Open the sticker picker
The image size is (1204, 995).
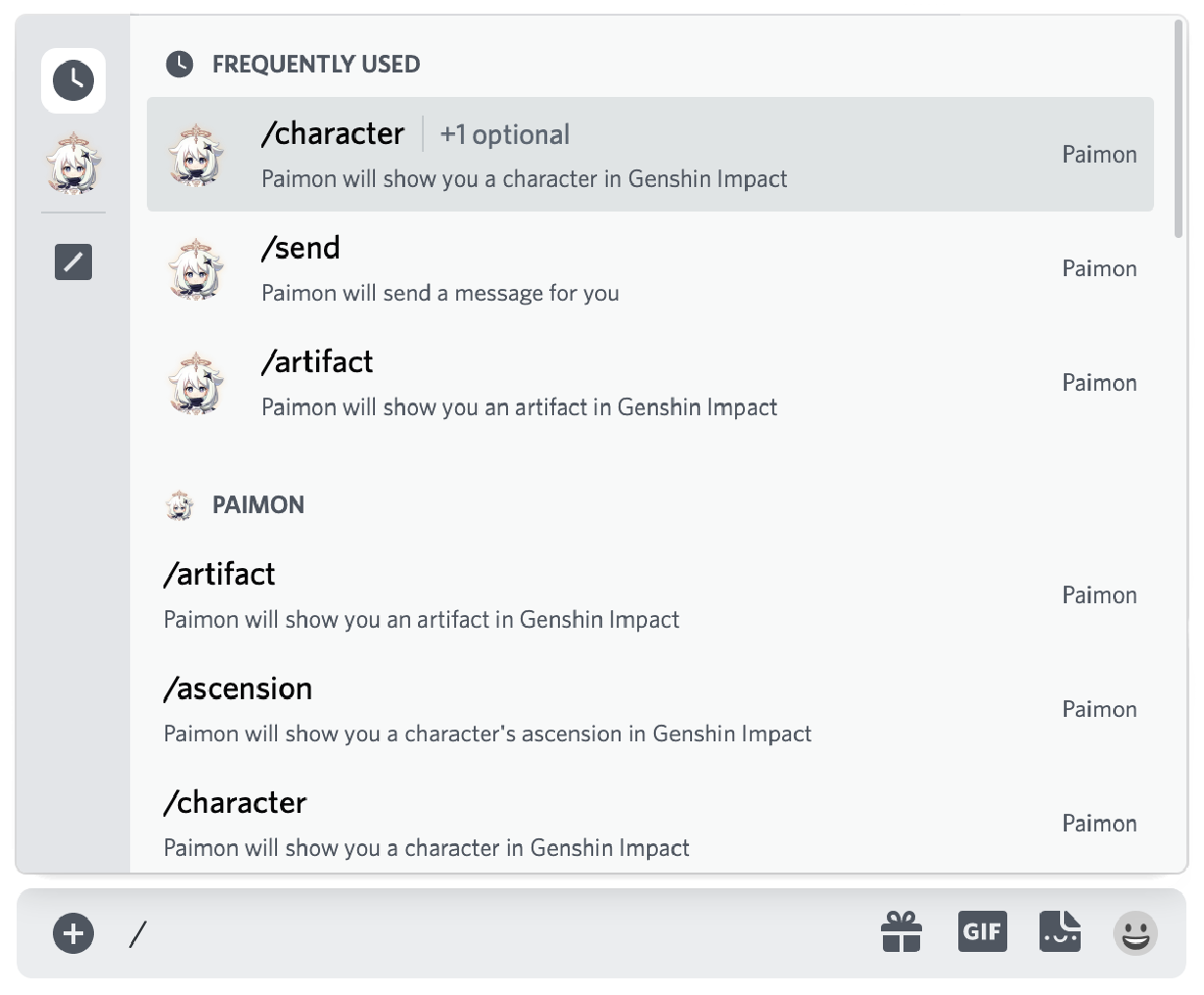(x=1060, y=931)
